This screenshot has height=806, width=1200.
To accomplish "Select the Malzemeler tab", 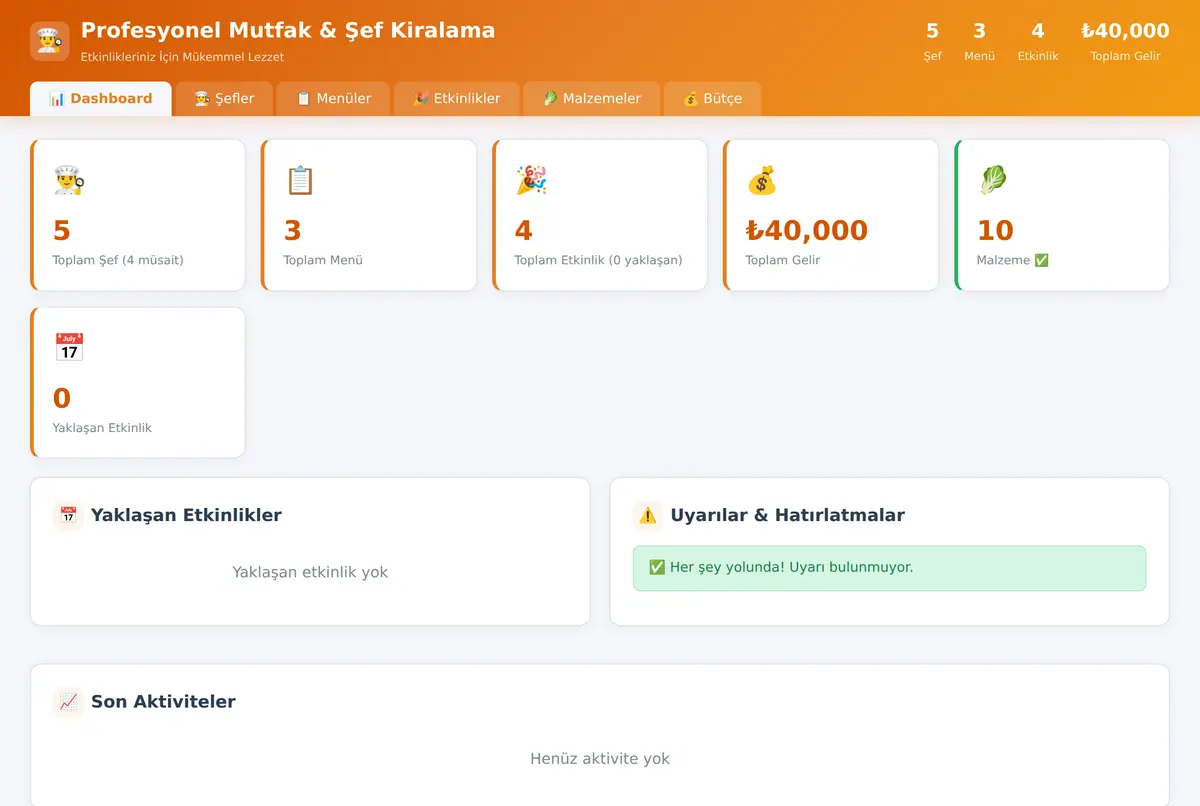I will tap(592, 98).
